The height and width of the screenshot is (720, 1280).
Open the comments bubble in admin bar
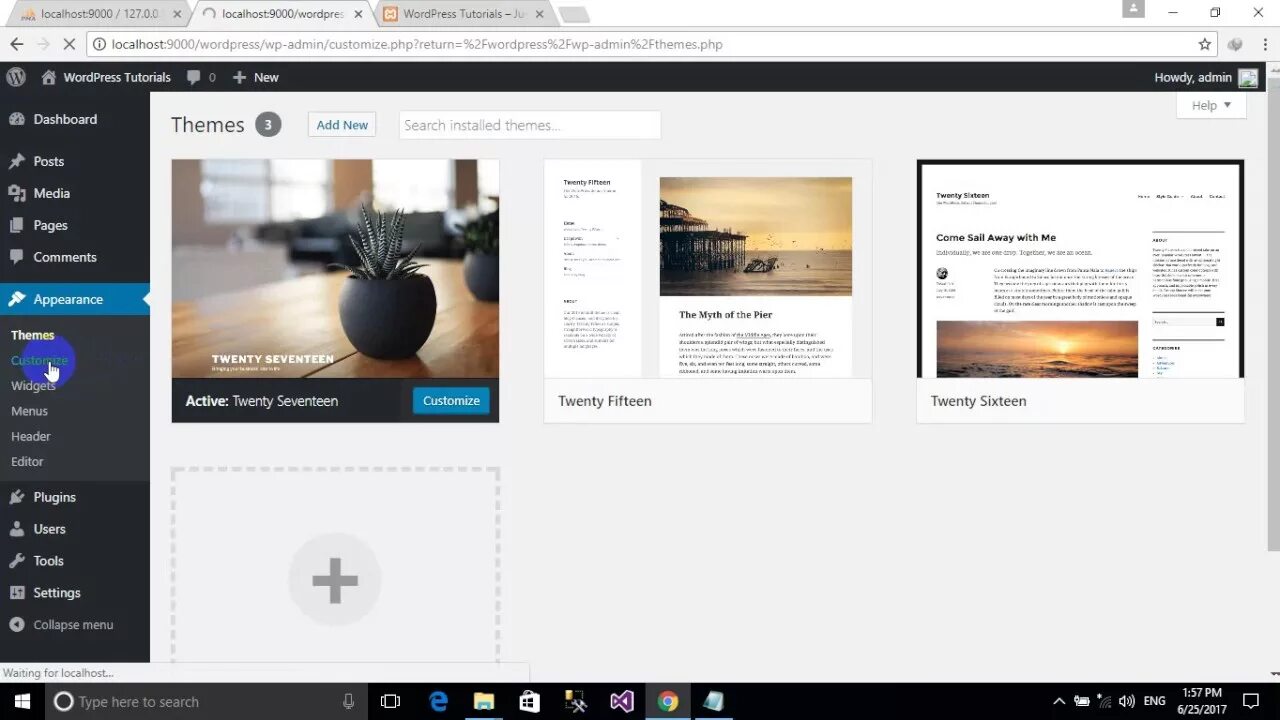point(201,77)
